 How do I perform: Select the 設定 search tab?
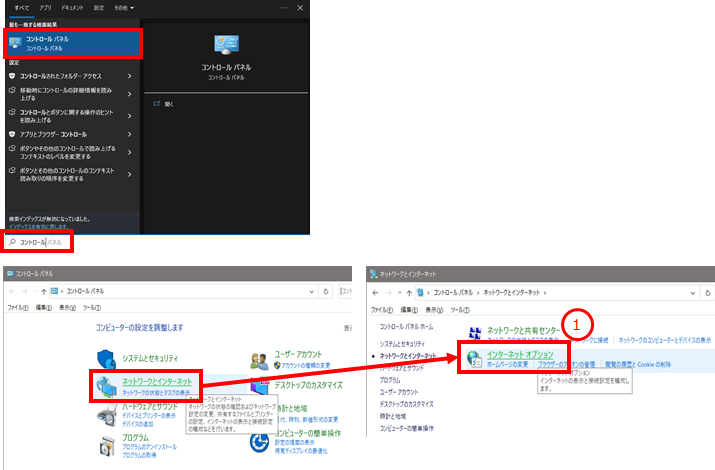coord(99,8)
